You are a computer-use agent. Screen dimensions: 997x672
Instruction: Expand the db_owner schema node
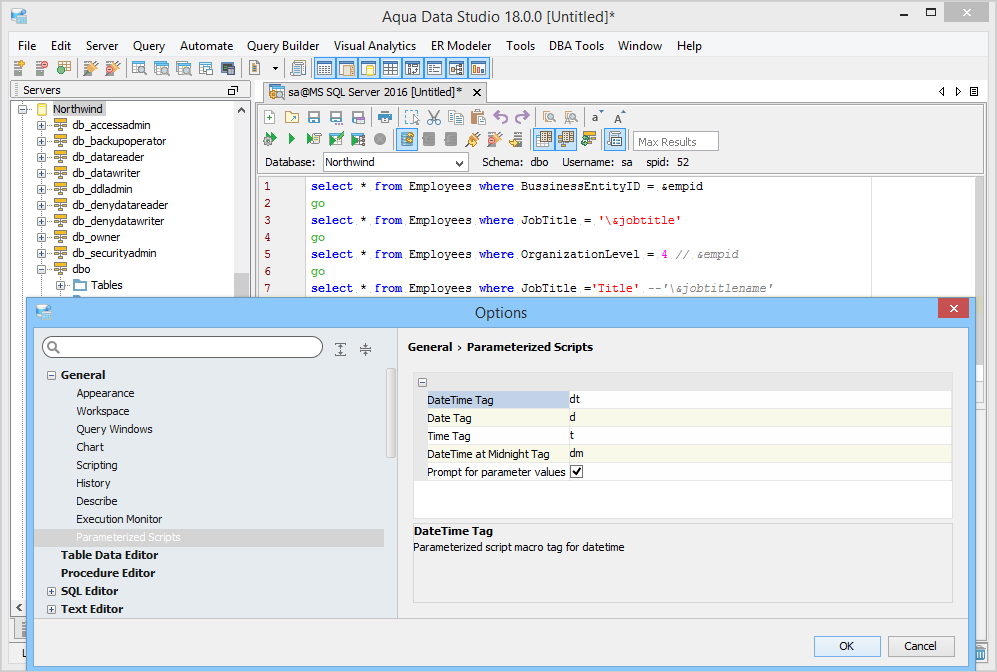(41, 237)
